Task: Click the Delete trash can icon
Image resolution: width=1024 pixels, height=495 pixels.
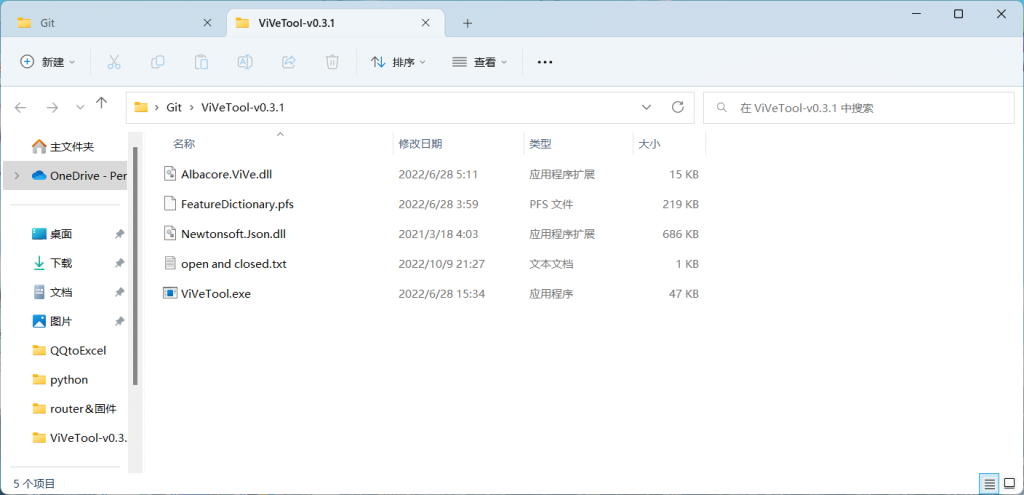Action: (332, 62)
